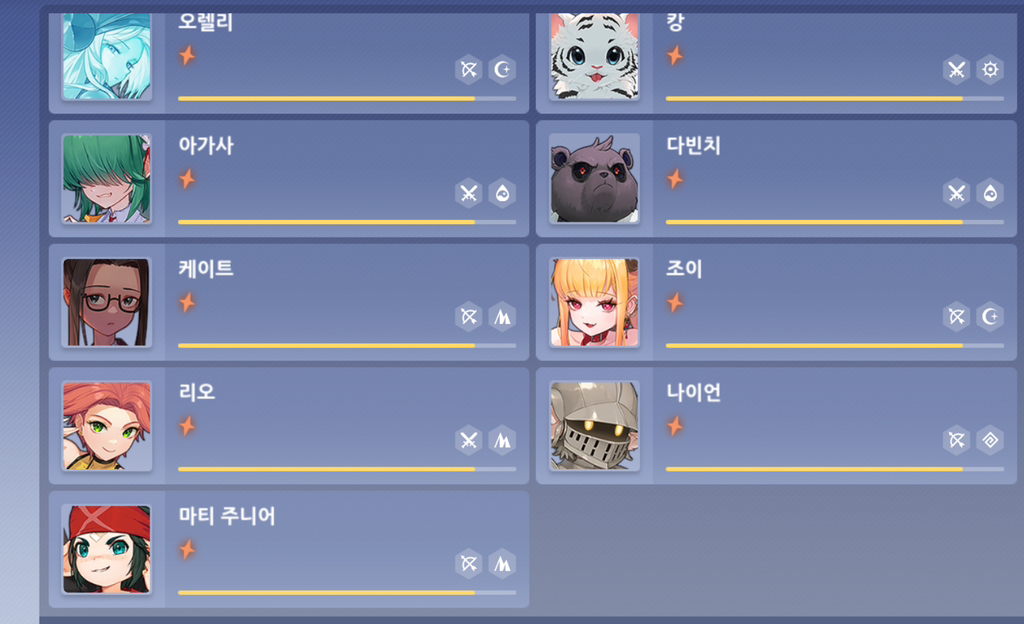Click the orange star under 리오
The image size is (1024, 624).
tap(187, 426)
